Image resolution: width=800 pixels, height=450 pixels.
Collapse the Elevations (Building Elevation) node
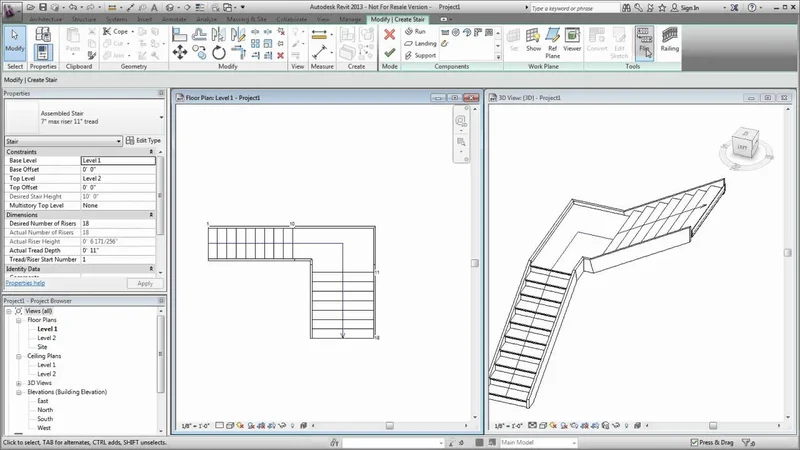[18, 392]
